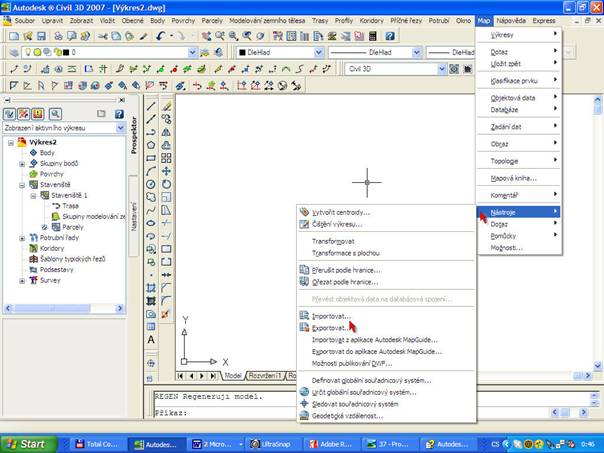This screenshot has height=453, width=604.
Task: Open the Nastavení vertical tab
Action: (134, 216)
